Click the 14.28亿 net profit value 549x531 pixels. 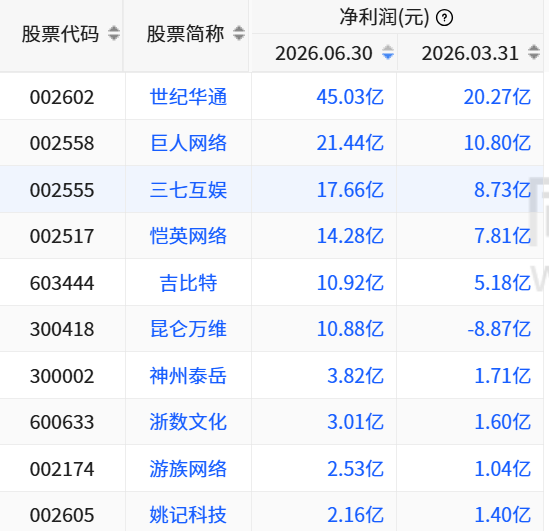click(350, 236)
